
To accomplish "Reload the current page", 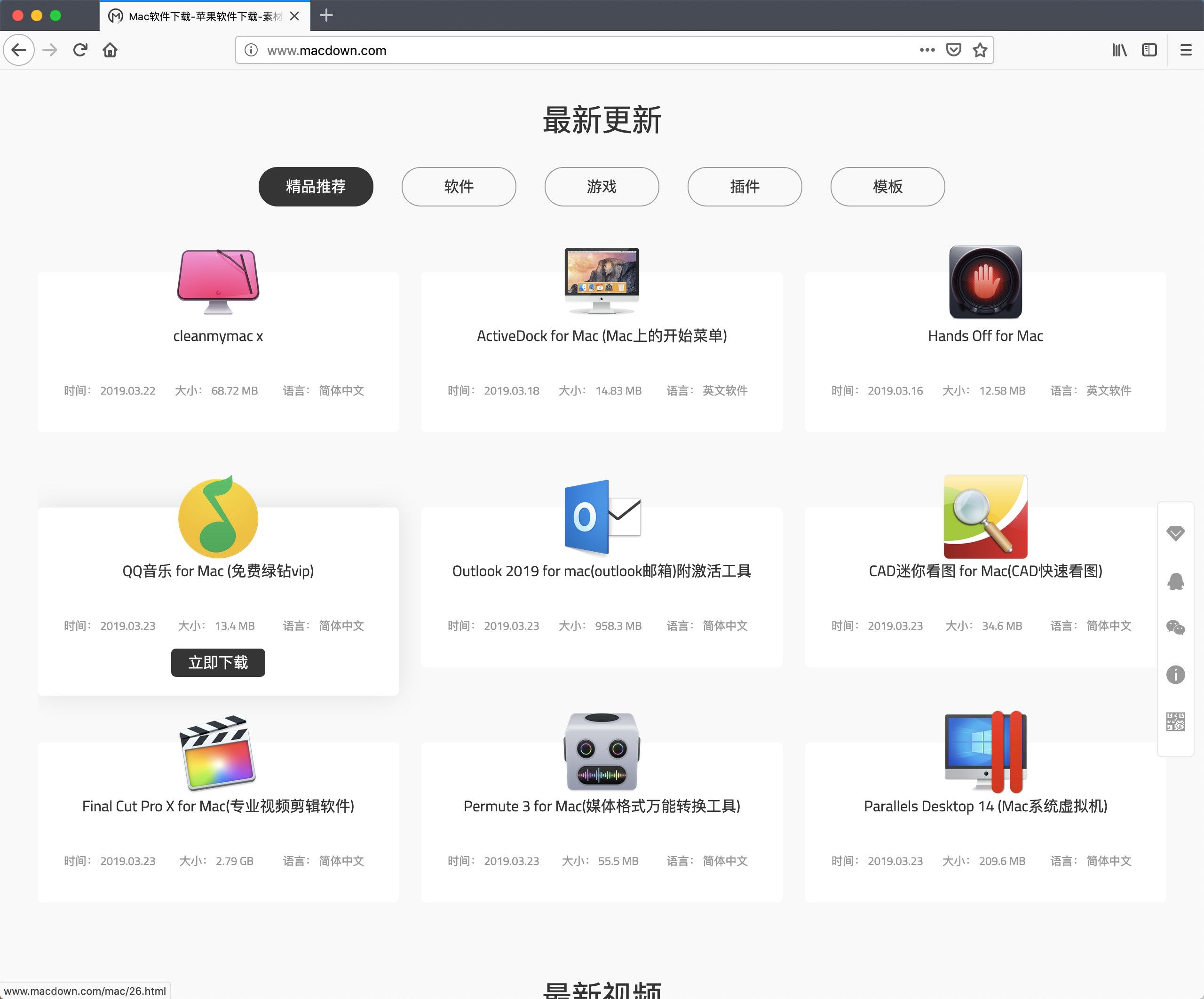I will click(x=80, y=50).
